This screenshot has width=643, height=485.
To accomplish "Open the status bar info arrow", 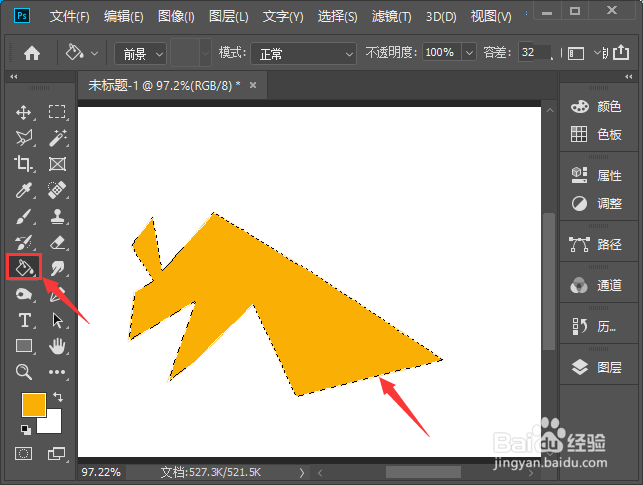I will click(302, 473).
